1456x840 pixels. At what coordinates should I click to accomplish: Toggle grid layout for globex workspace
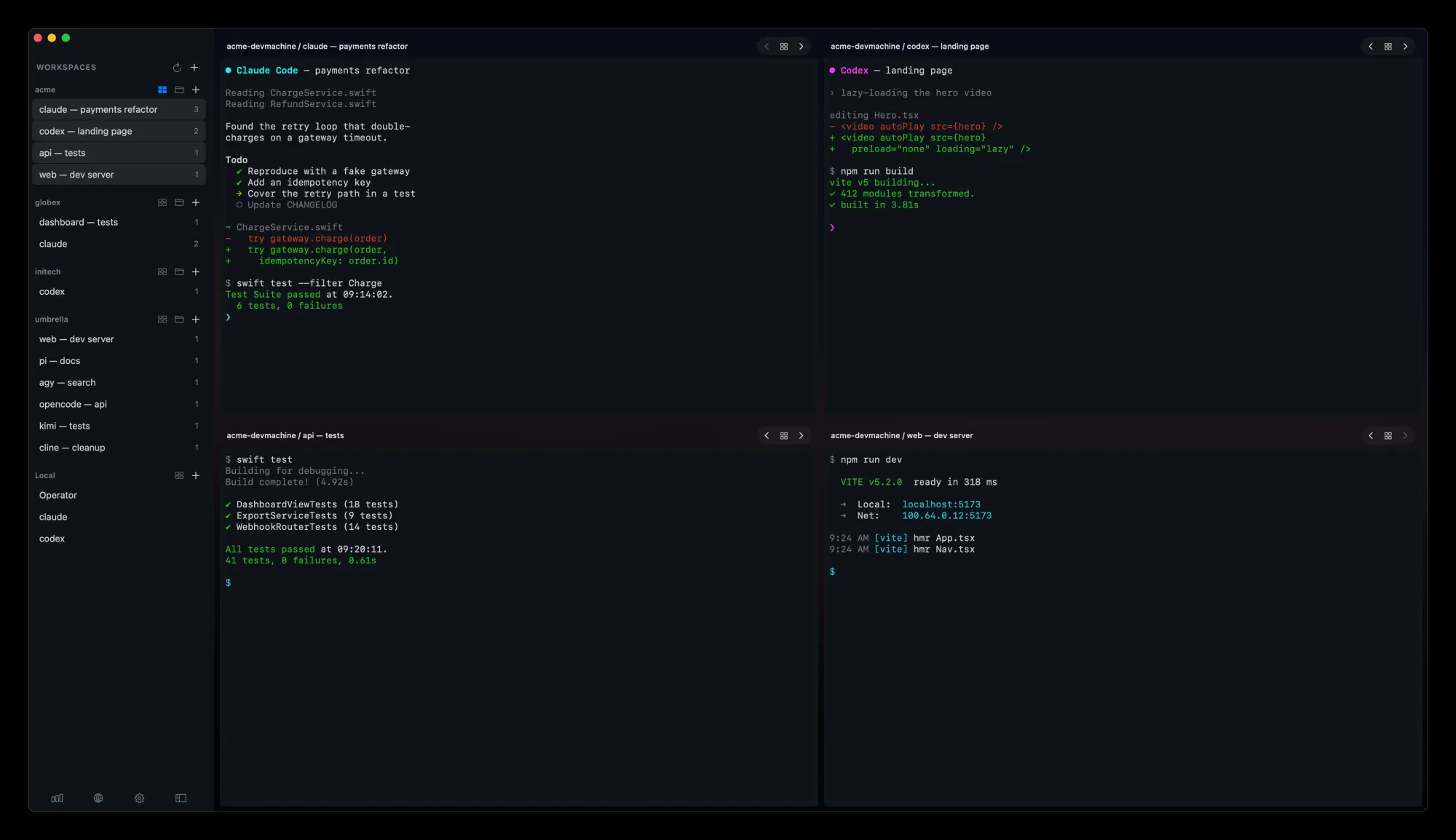tap(162, 202)
